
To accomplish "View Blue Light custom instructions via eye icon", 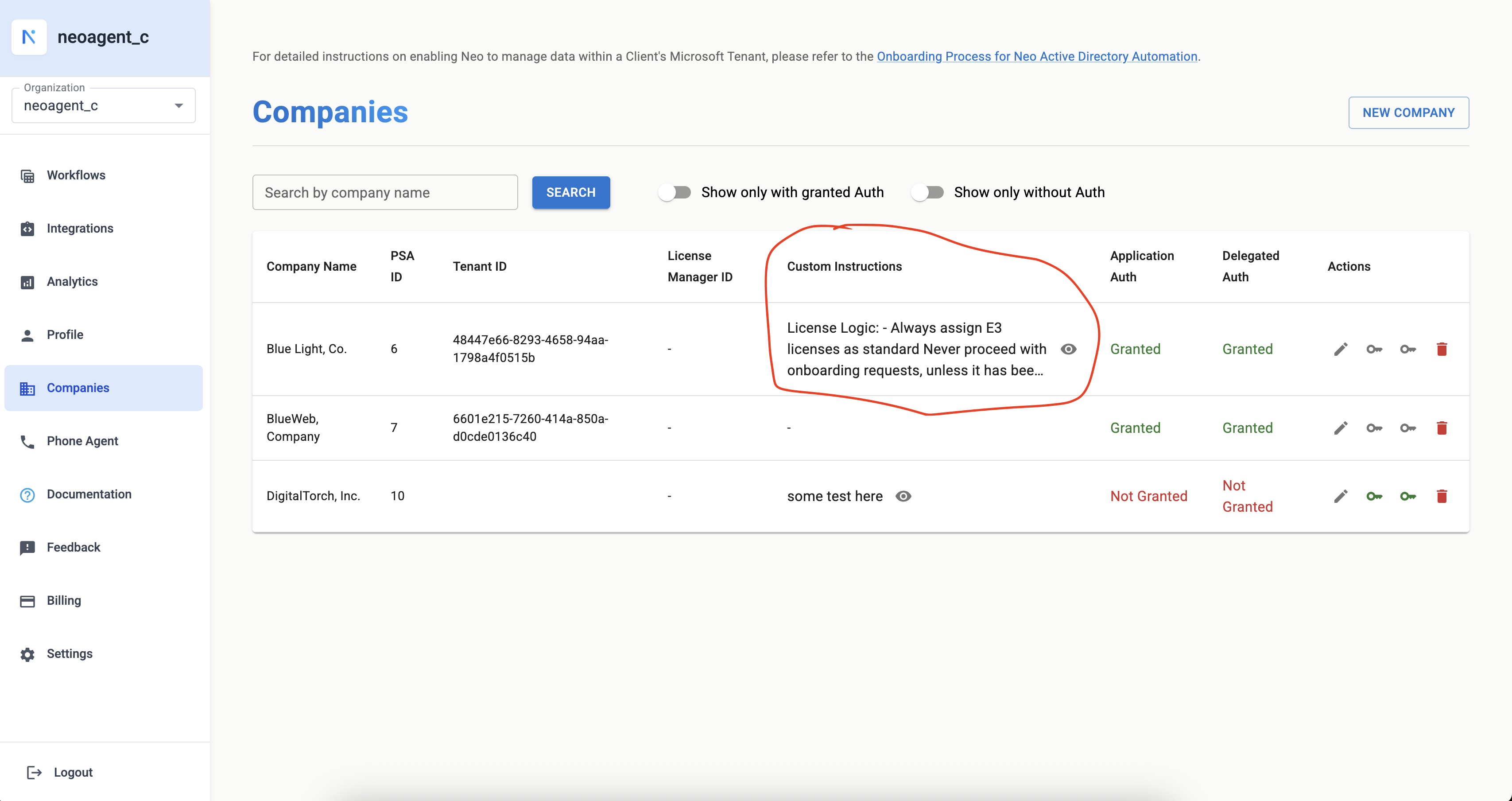I will tap(1068, 350).
